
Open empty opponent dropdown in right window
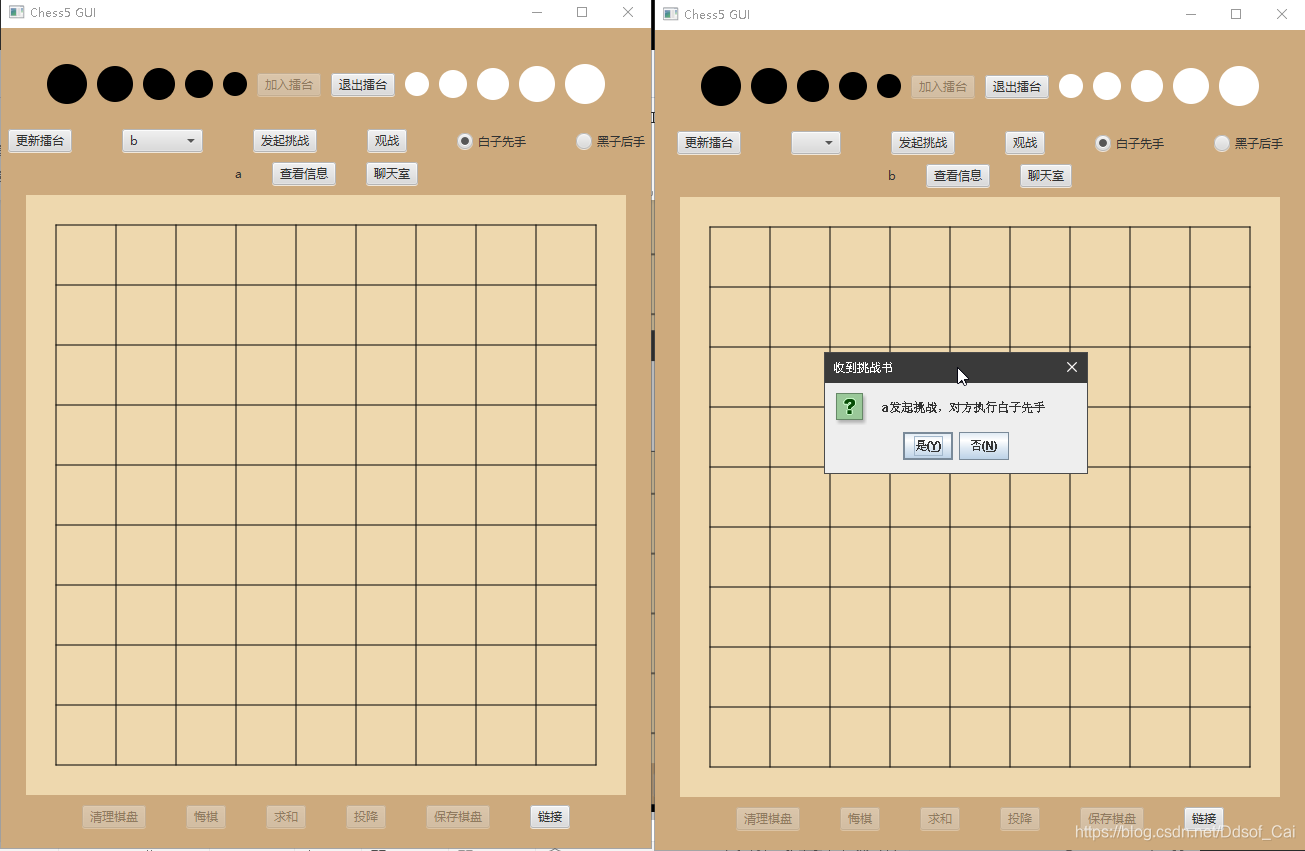pyautogui.click(x=816, y=143)
